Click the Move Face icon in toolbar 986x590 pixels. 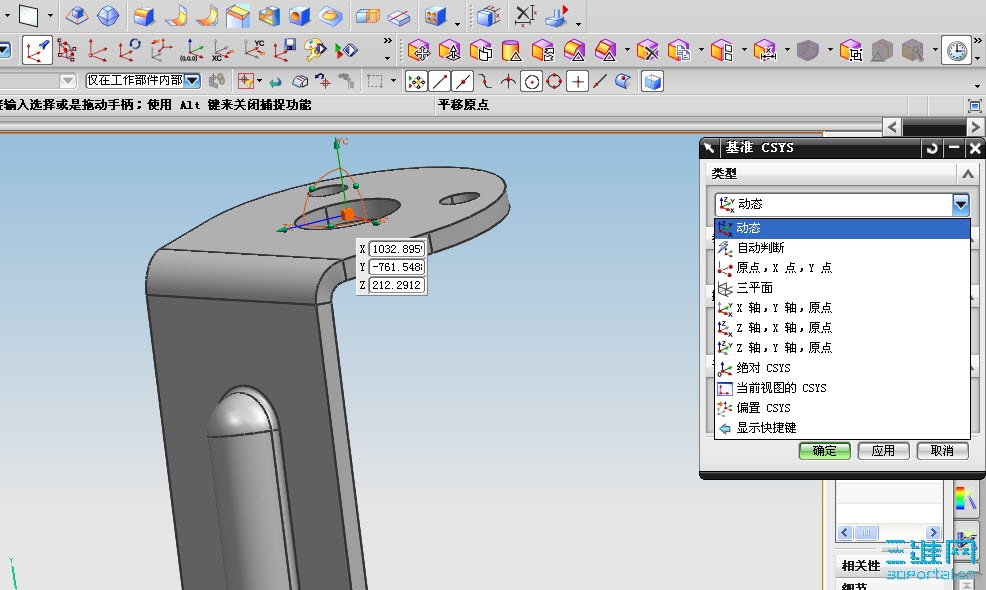point(418,50)
